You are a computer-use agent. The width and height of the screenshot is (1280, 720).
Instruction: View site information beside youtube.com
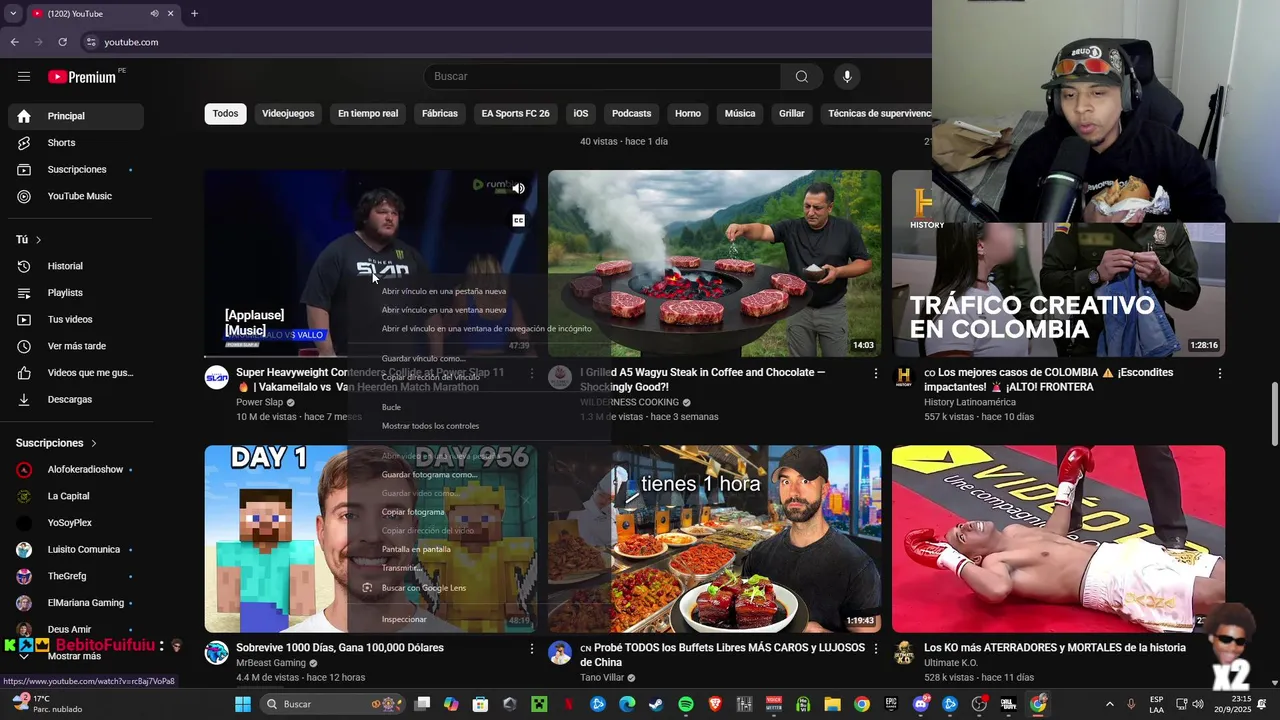point(91,42)
